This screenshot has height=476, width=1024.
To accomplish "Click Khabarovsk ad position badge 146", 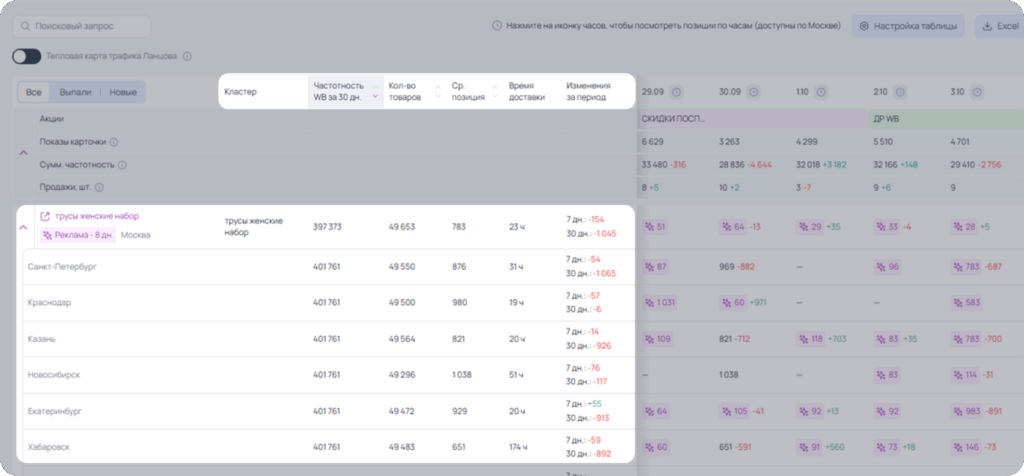I will [x=967, y=447].
